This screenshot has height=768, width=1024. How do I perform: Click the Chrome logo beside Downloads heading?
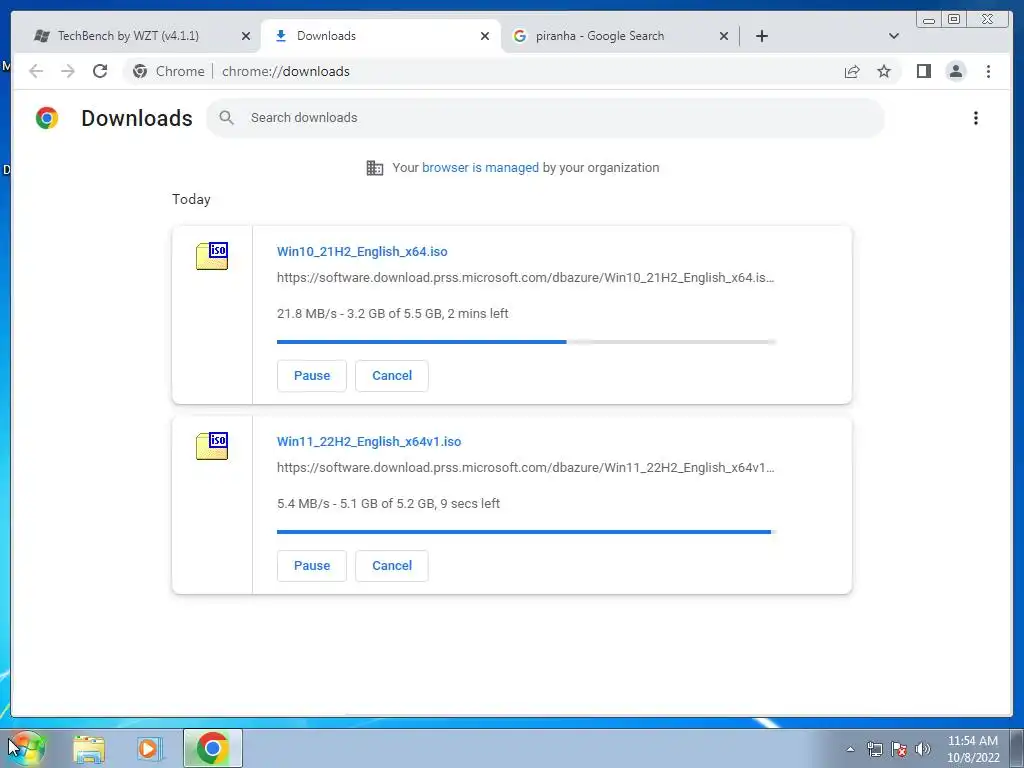pos(47,118)
